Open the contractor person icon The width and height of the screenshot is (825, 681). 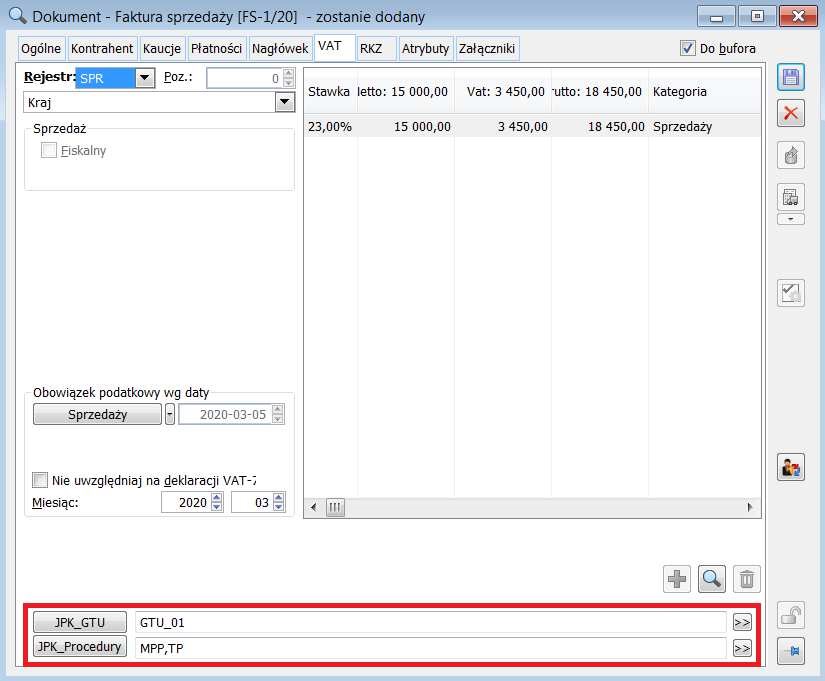coord(790,467)
